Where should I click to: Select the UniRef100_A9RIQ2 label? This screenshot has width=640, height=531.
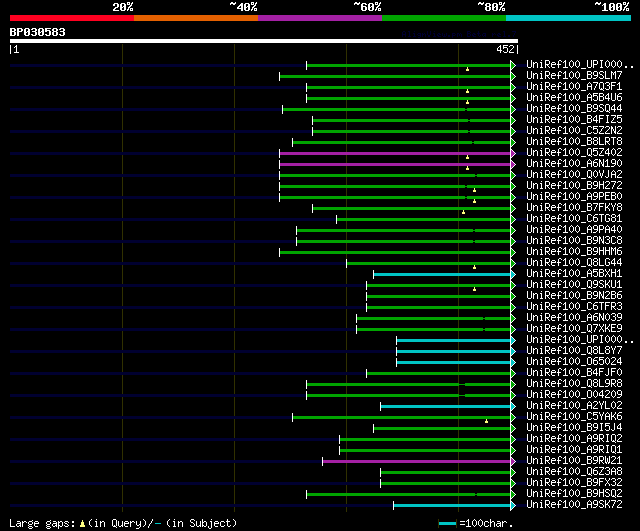point(574,439)
